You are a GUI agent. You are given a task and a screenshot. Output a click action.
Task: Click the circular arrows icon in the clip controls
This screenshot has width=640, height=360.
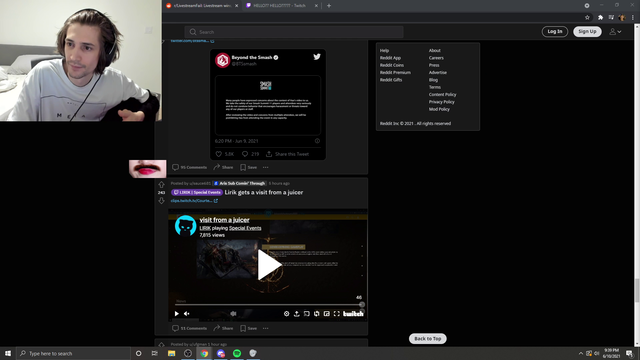317,313
